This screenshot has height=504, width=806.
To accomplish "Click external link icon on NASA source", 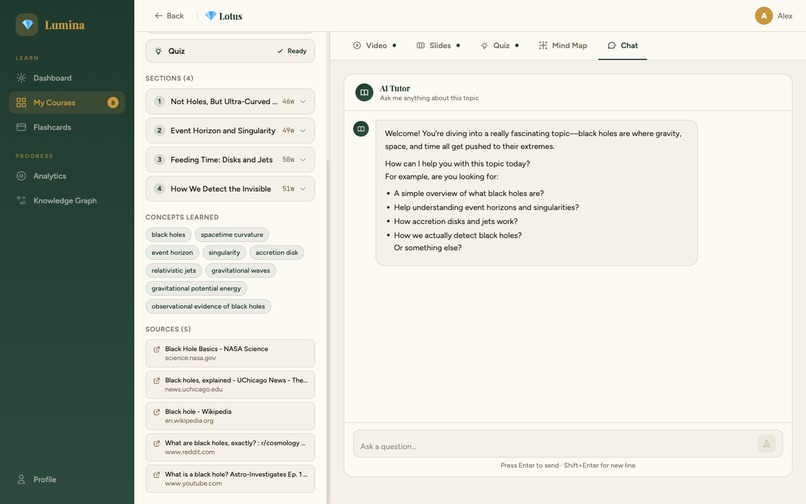I will [x=156, y=349].
